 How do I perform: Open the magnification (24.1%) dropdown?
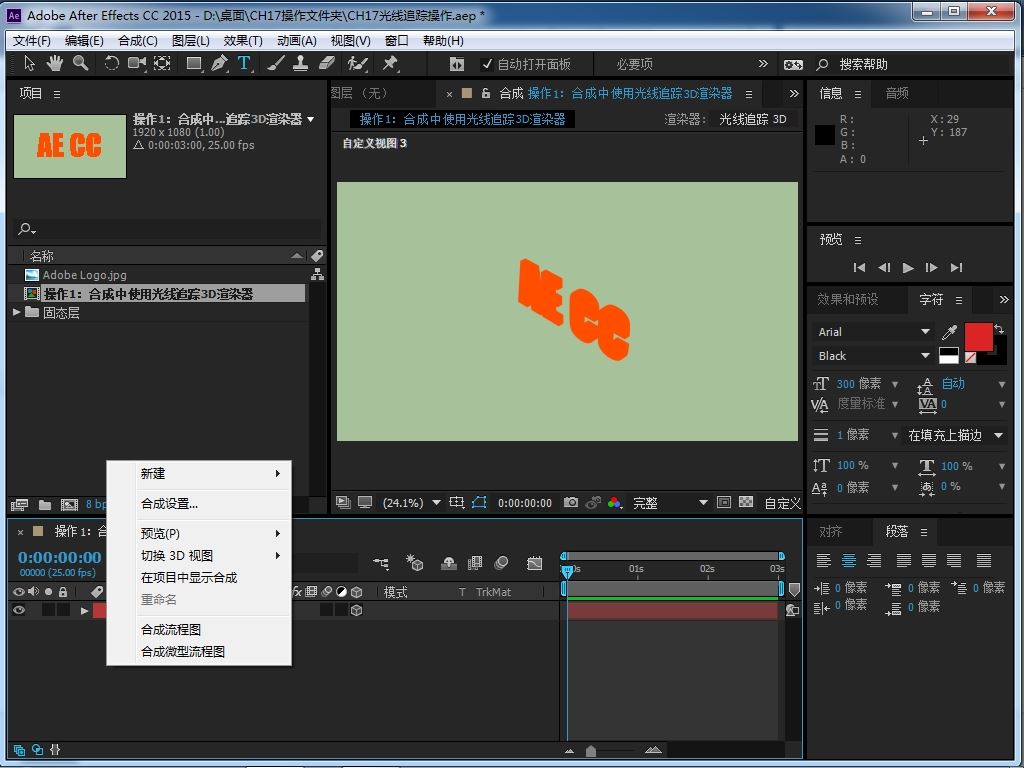click(411, 503)
